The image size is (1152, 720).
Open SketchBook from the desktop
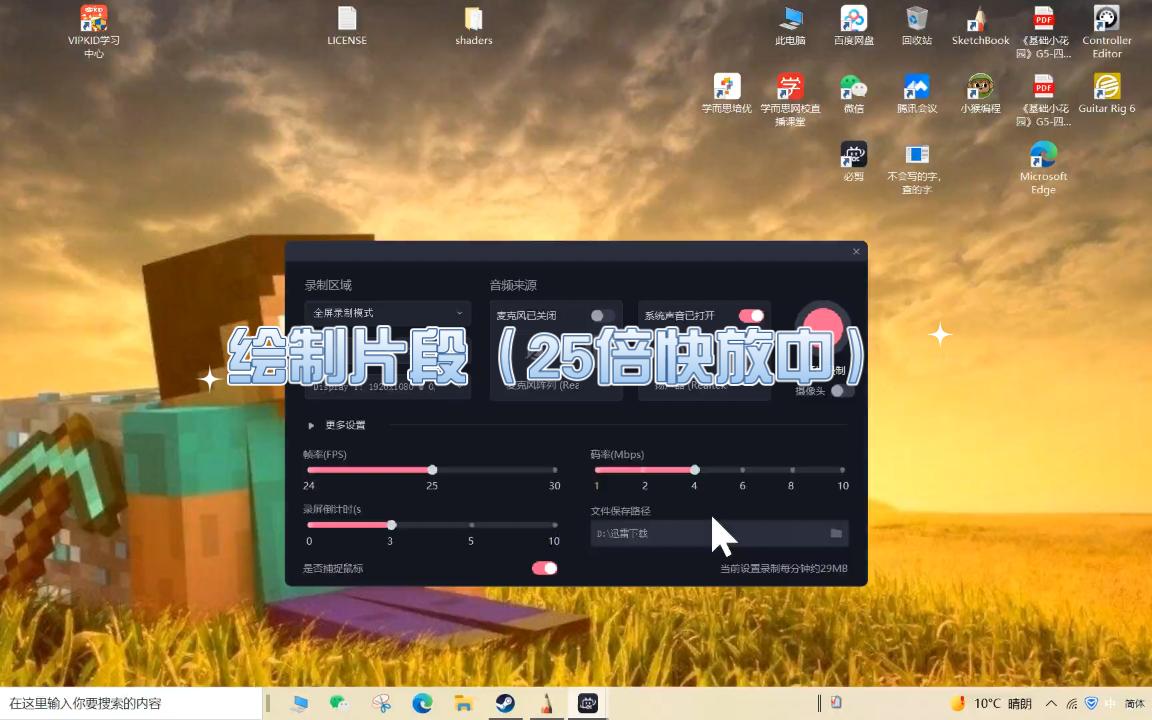point(980,20)
